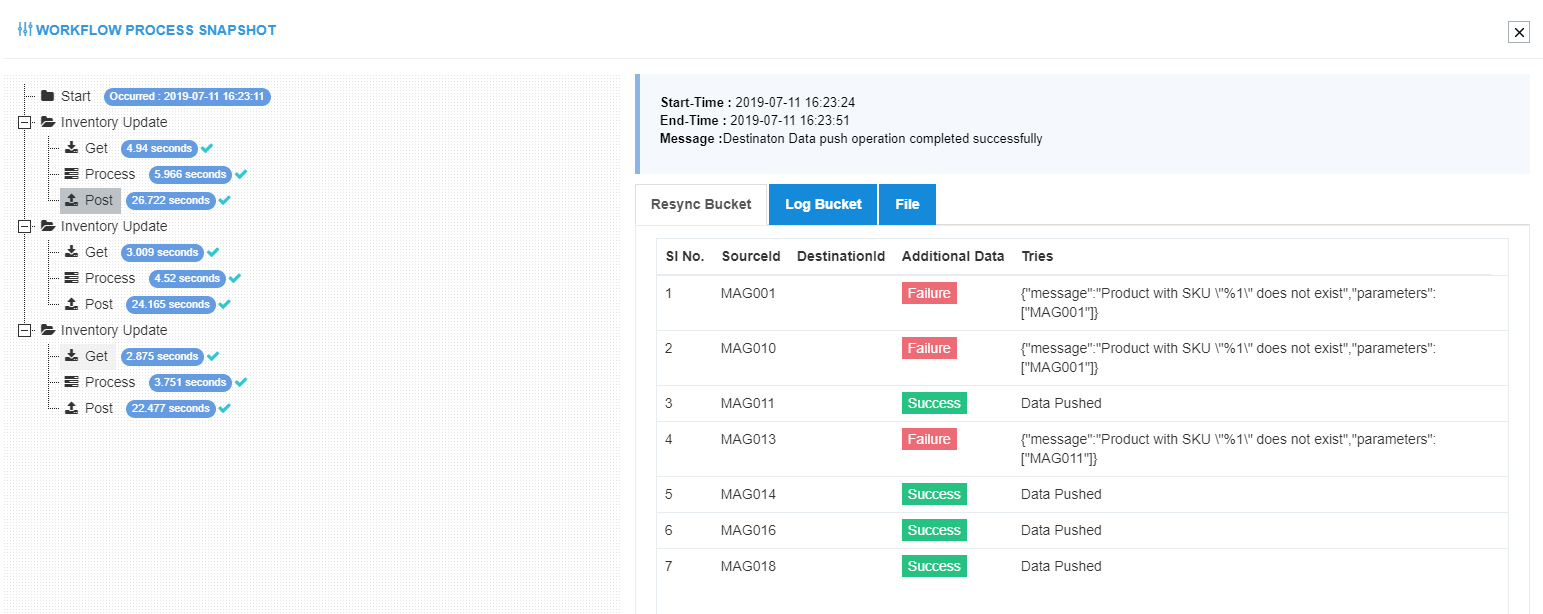Click the Process icon under first Inventory Update
The width and height of the screenshot is (1543, 614).
[70, 173]
